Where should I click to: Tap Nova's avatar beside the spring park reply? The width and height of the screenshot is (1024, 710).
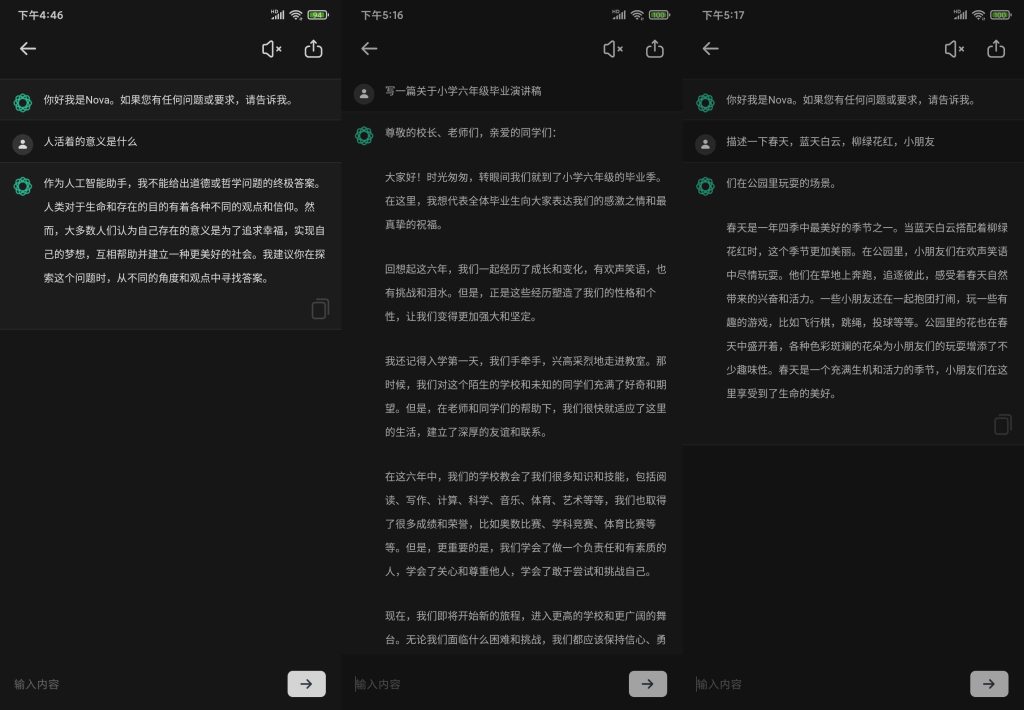705,184
